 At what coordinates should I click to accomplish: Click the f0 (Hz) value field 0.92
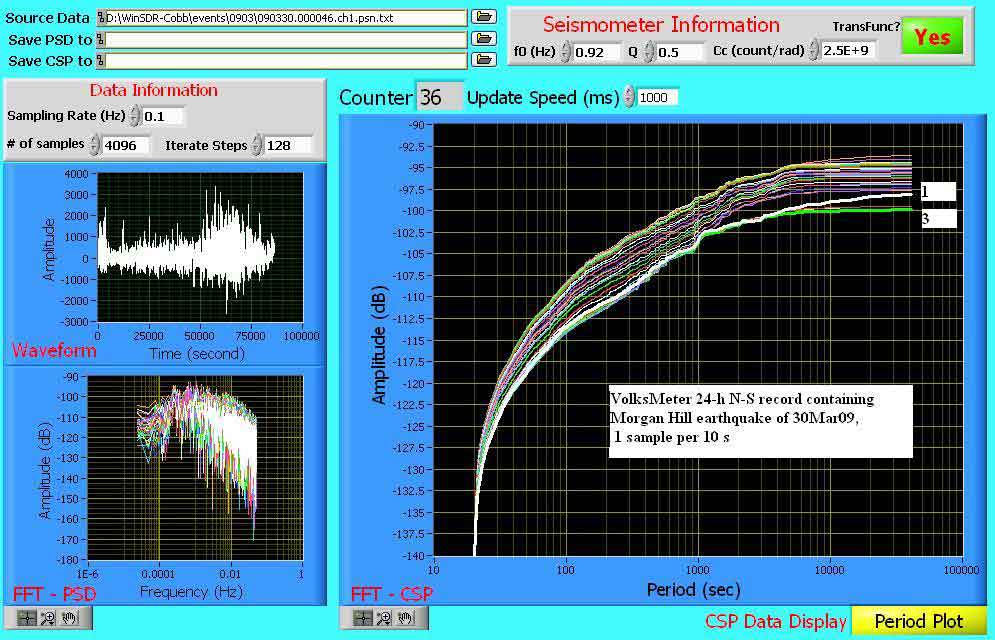(595, 52)
